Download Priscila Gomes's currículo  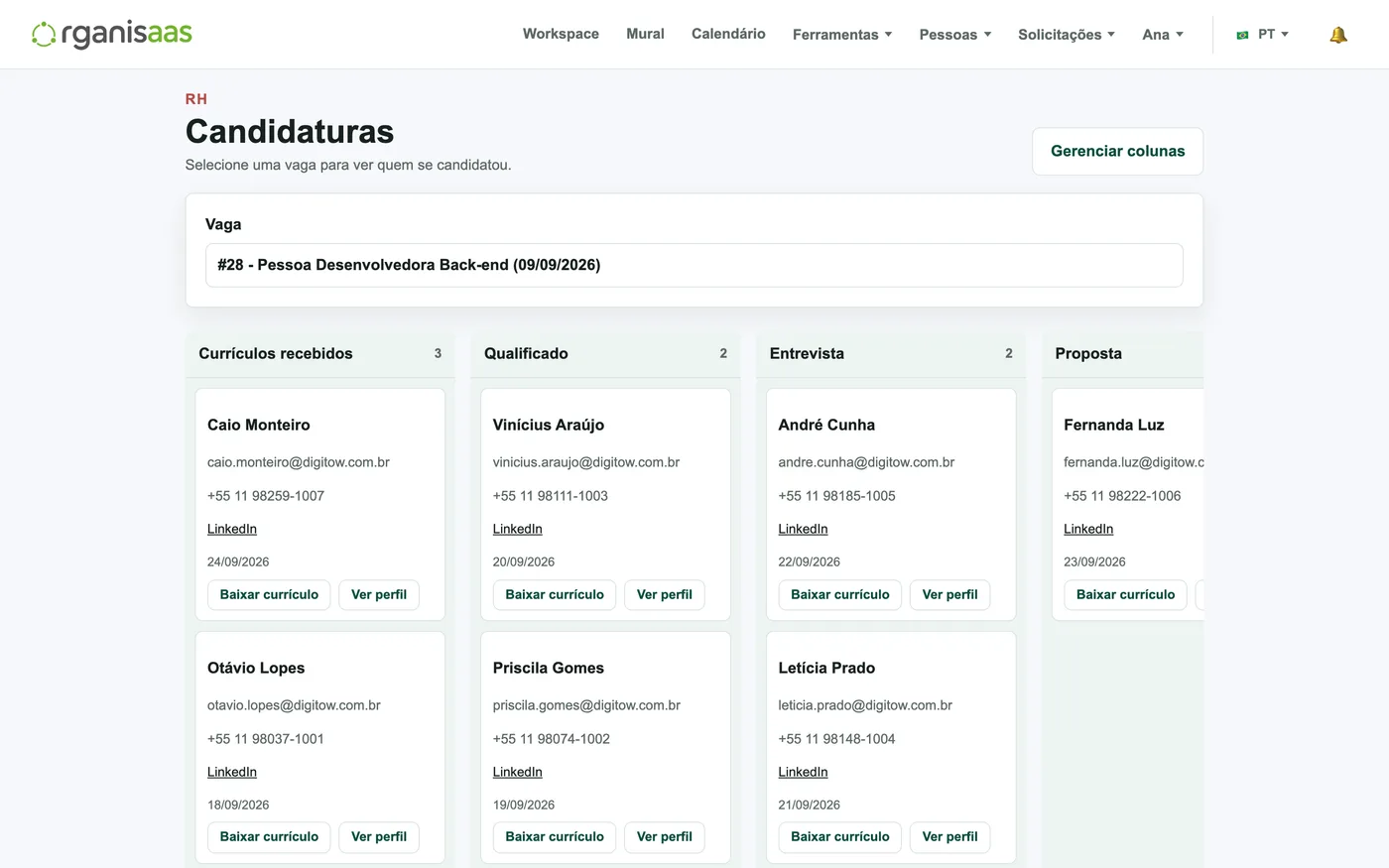point(555,836)
